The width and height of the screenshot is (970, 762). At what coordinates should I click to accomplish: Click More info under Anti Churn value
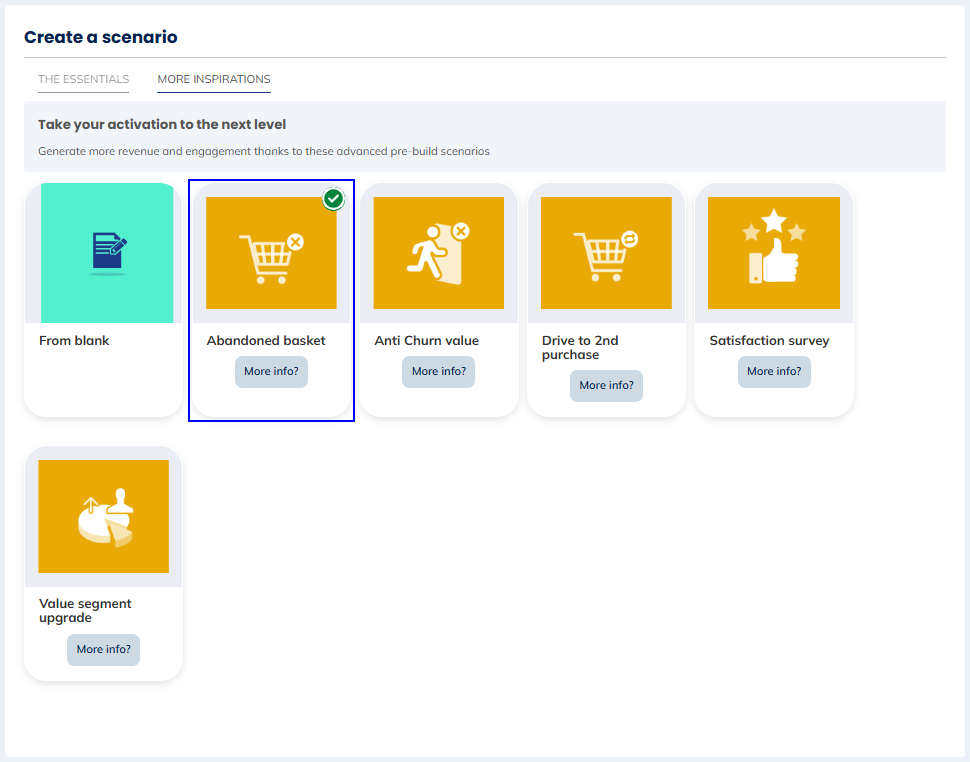(438, 371)
